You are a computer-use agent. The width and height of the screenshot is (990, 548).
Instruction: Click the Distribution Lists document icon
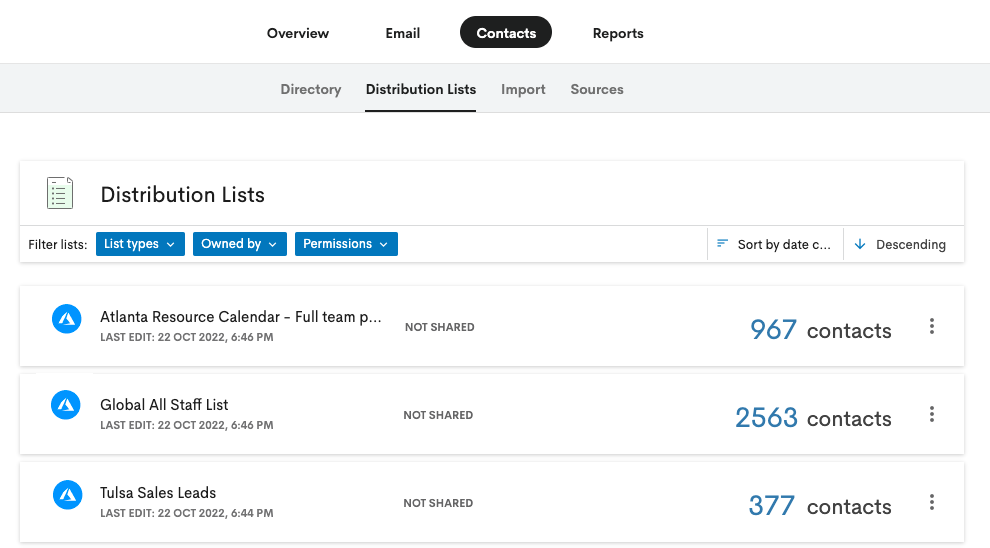tap(60, 193)
